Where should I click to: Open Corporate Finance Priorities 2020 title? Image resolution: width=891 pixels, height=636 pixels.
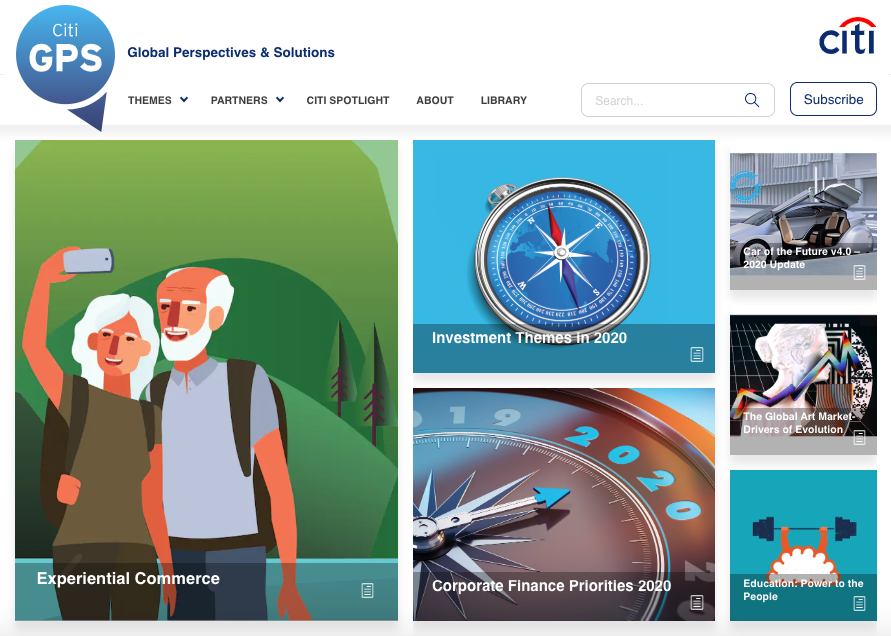pos(551,586)
